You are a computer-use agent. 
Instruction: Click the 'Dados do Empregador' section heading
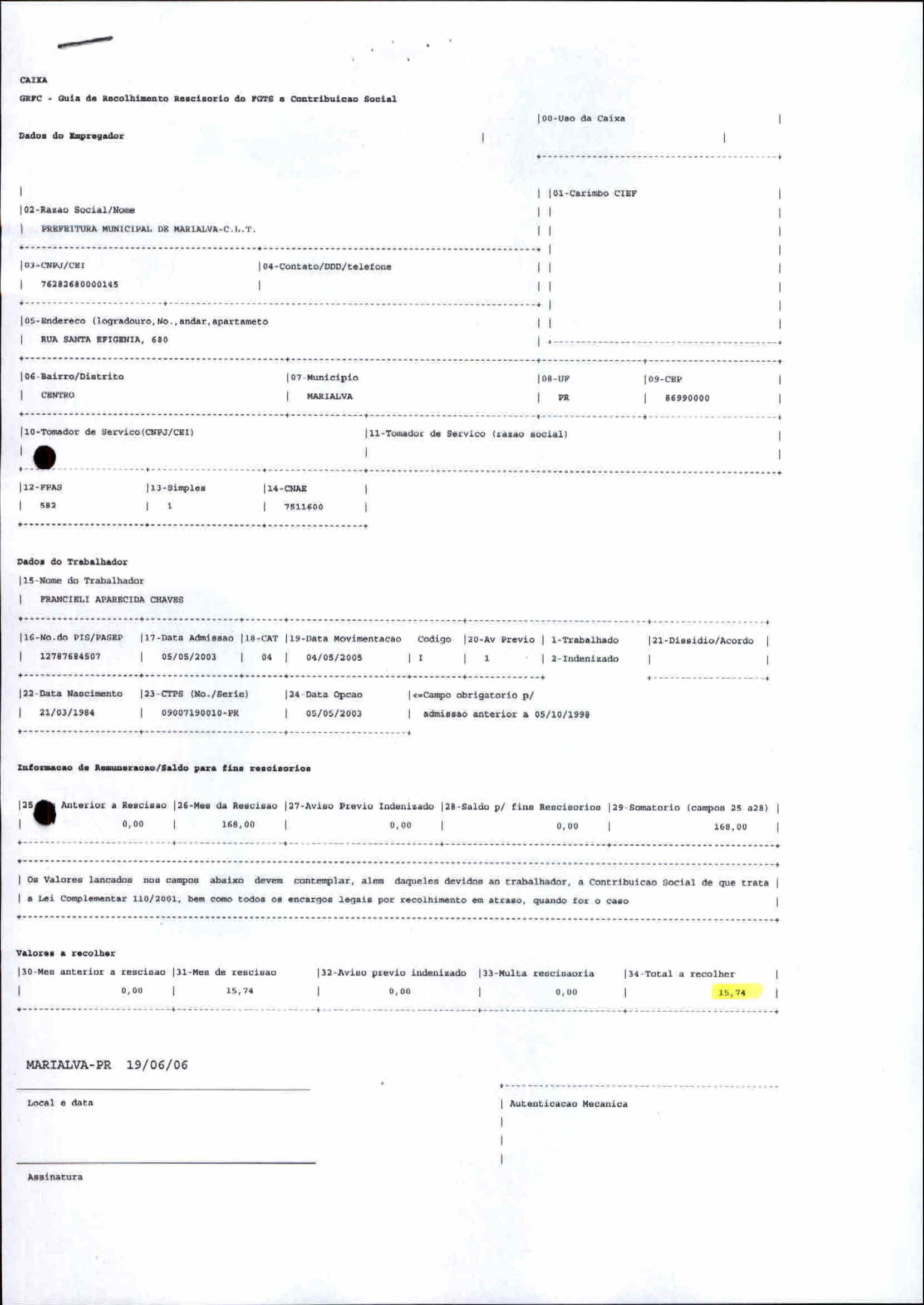point(71,136)
